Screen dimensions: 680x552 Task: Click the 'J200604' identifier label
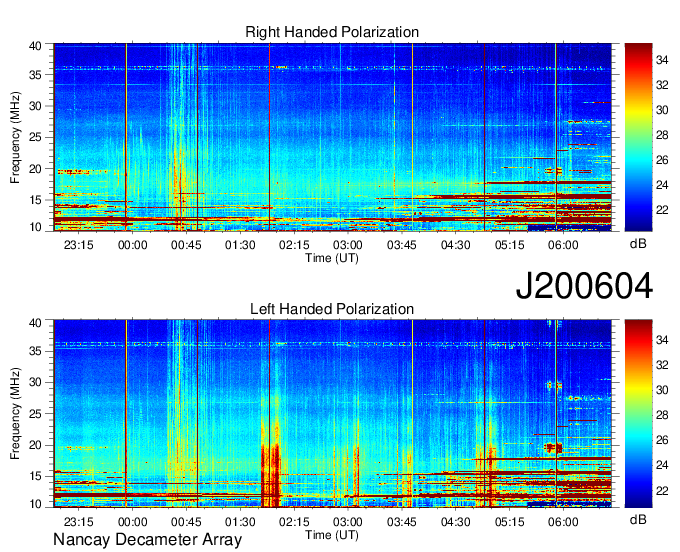coord(584,286)
